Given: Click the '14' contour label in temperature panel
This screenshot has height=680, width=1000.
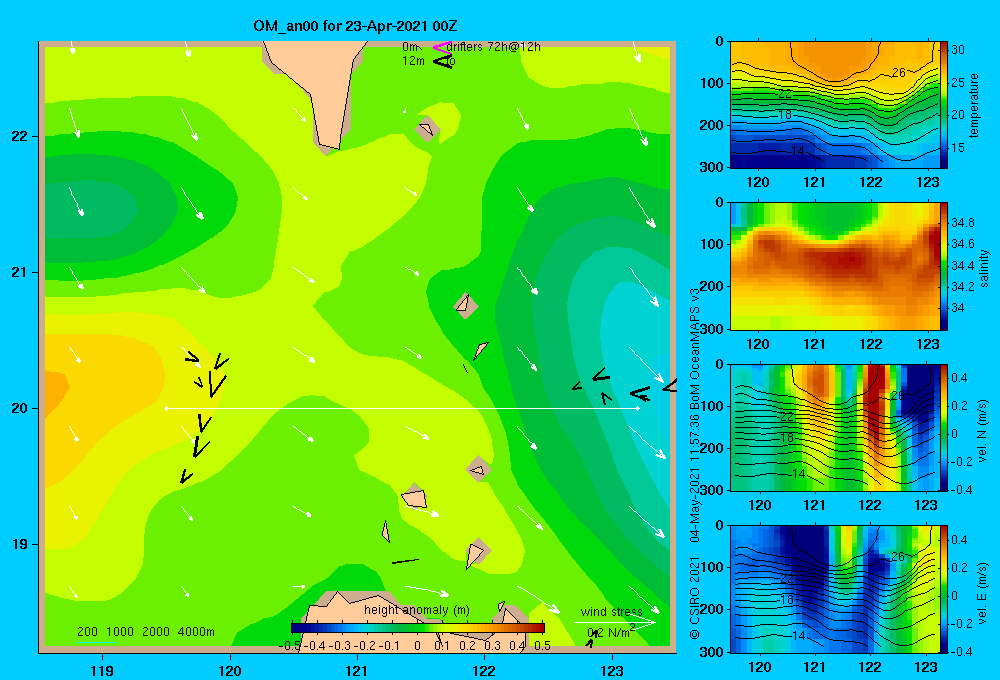Looking at the screenshot, I should coord(798,151).
